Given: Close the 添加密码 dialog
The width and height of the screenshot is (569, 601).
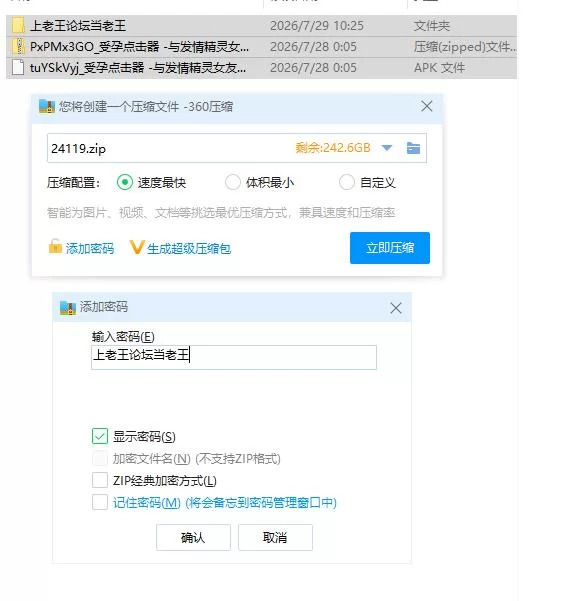Looking at the screenshot, I should pos(396,308).
